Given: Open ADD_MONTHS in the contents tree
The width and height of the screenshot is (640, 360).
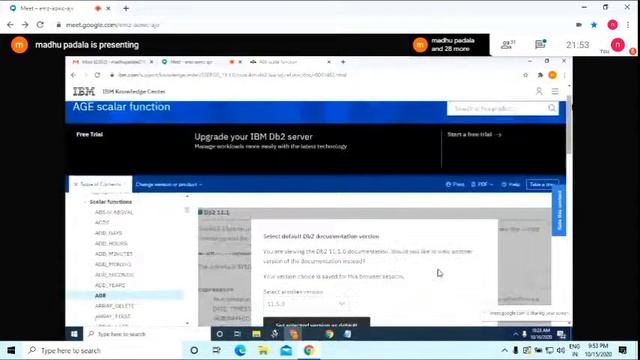Looking at the screenshot, I should point(113,264).
